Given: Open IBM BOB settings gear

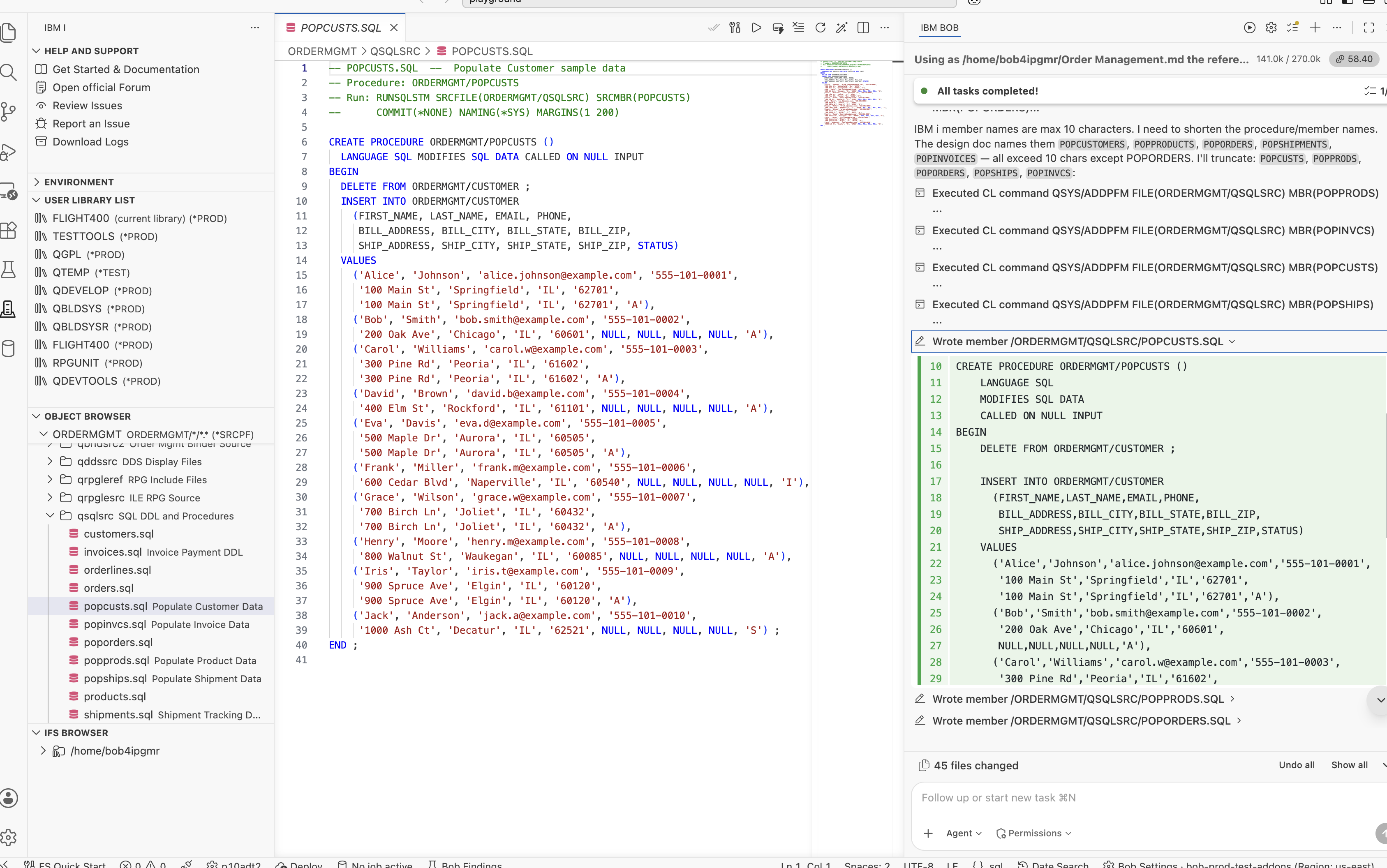Looking at the screenshot, I should pyautogui.click(x=1271, y=28).
